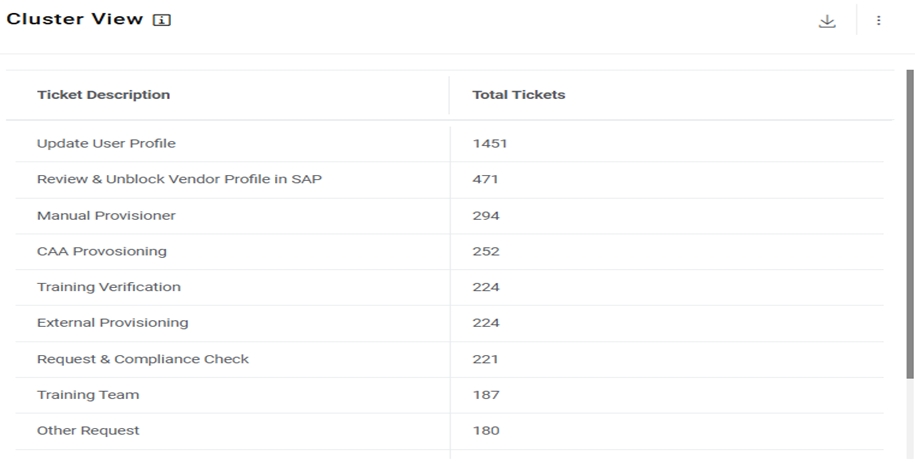Screen dimensions: 915x463
Task: Download the Cluster View data
Action: point(827,21)
